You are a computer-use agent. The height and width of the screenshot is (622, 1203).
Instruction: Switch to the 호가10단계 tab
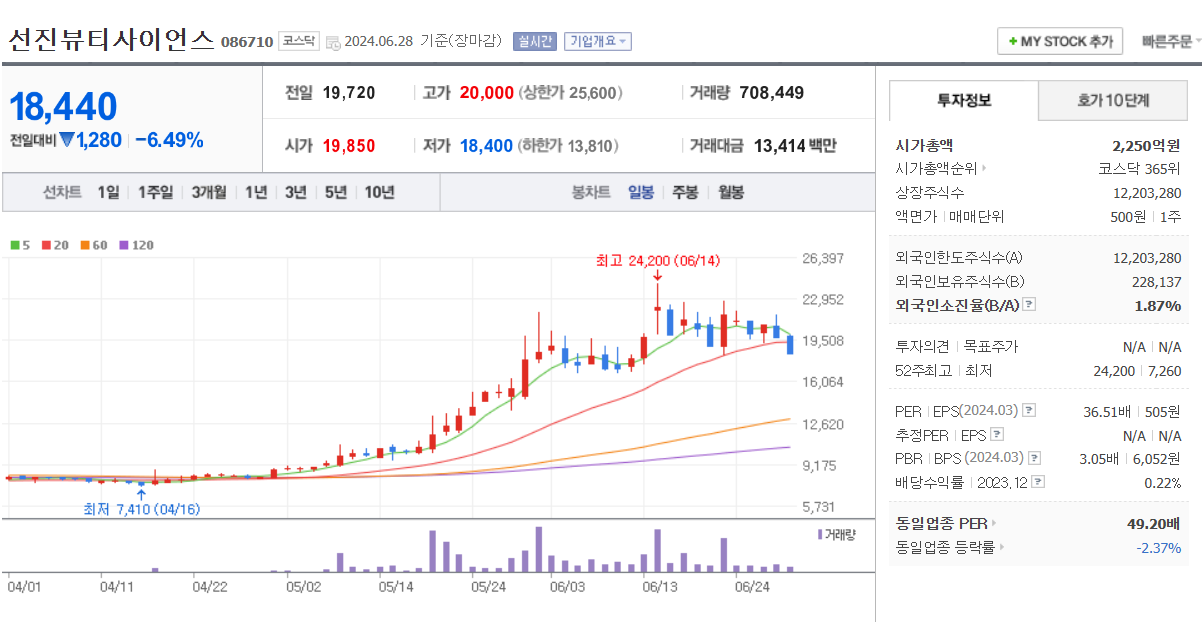[1113, 100]
